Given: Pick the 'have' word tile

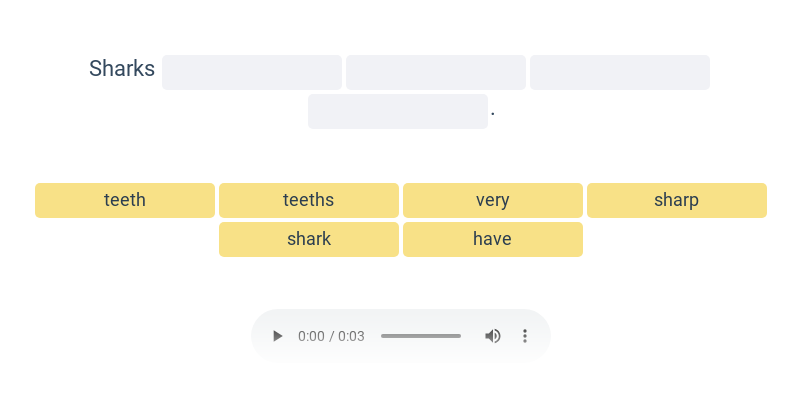Looking at the screenshot, I should tap(493, 239).
